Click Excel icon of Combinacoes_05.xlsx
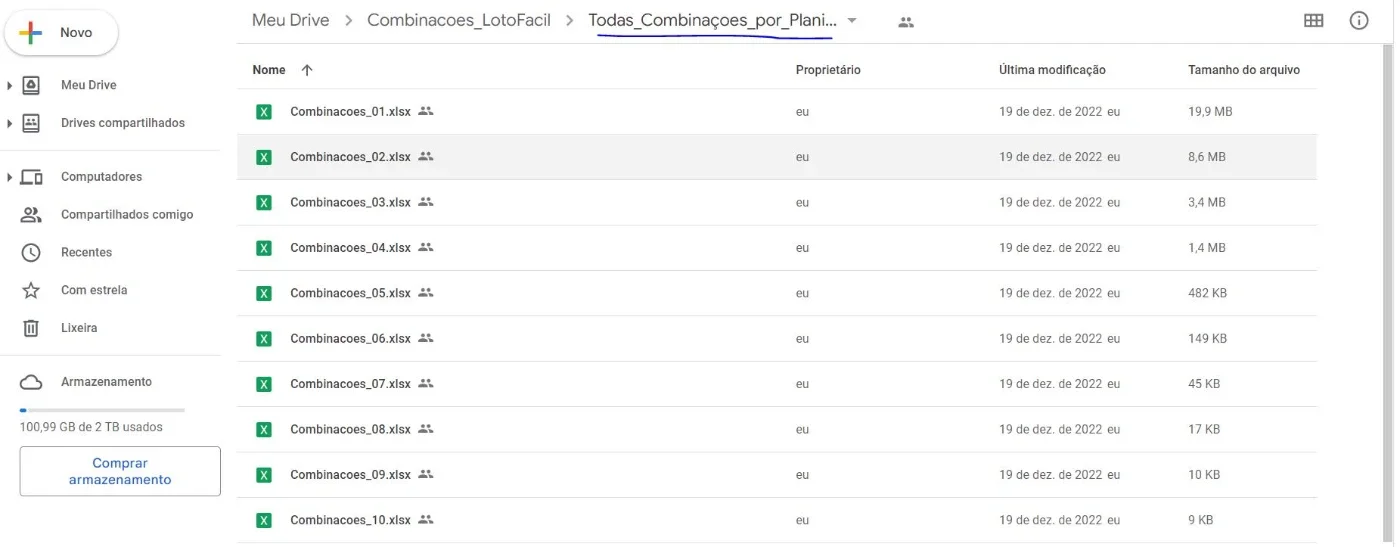 click(x=264, y=293)
